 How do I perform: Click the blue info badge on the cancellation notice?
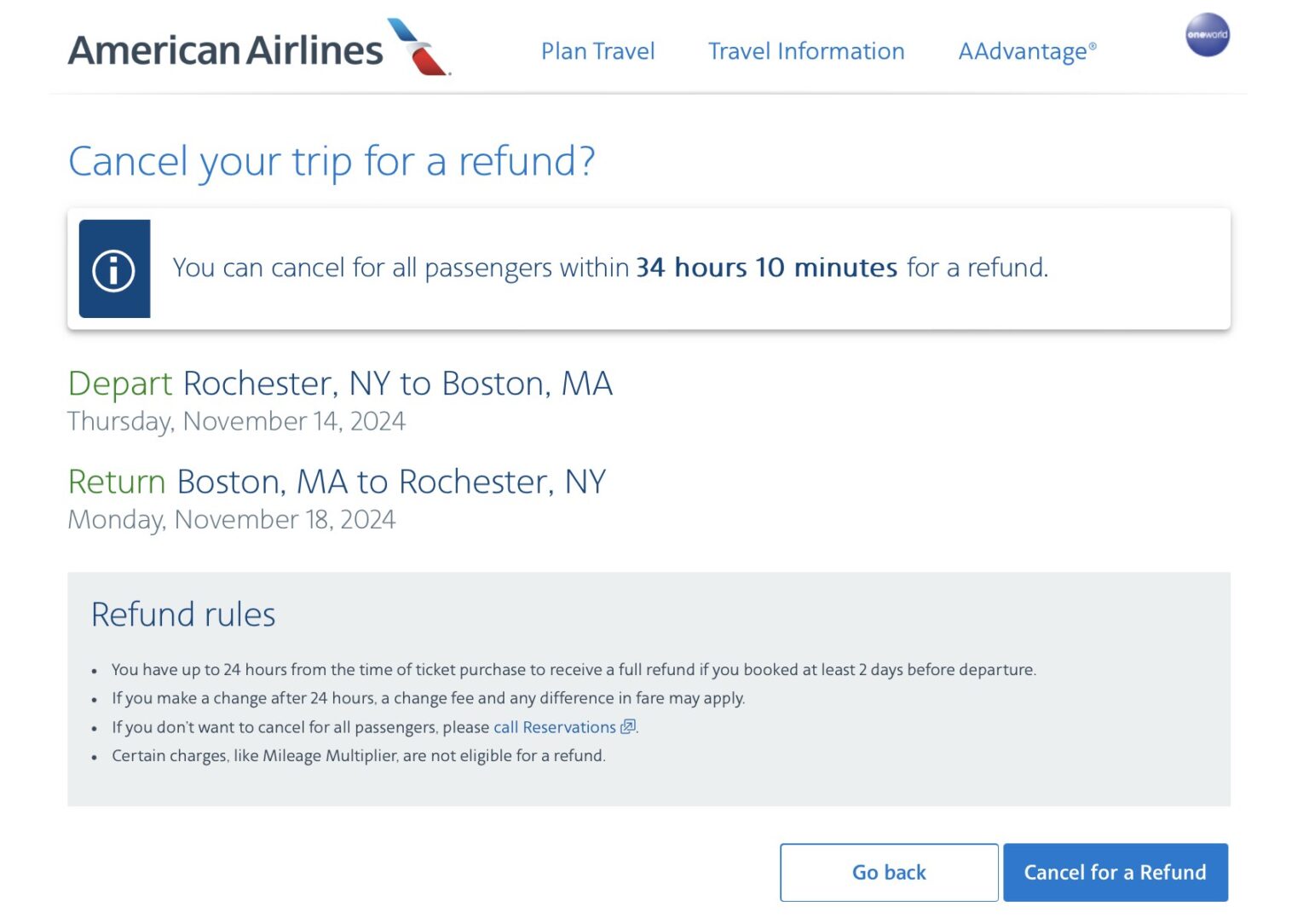click(114, 268)
